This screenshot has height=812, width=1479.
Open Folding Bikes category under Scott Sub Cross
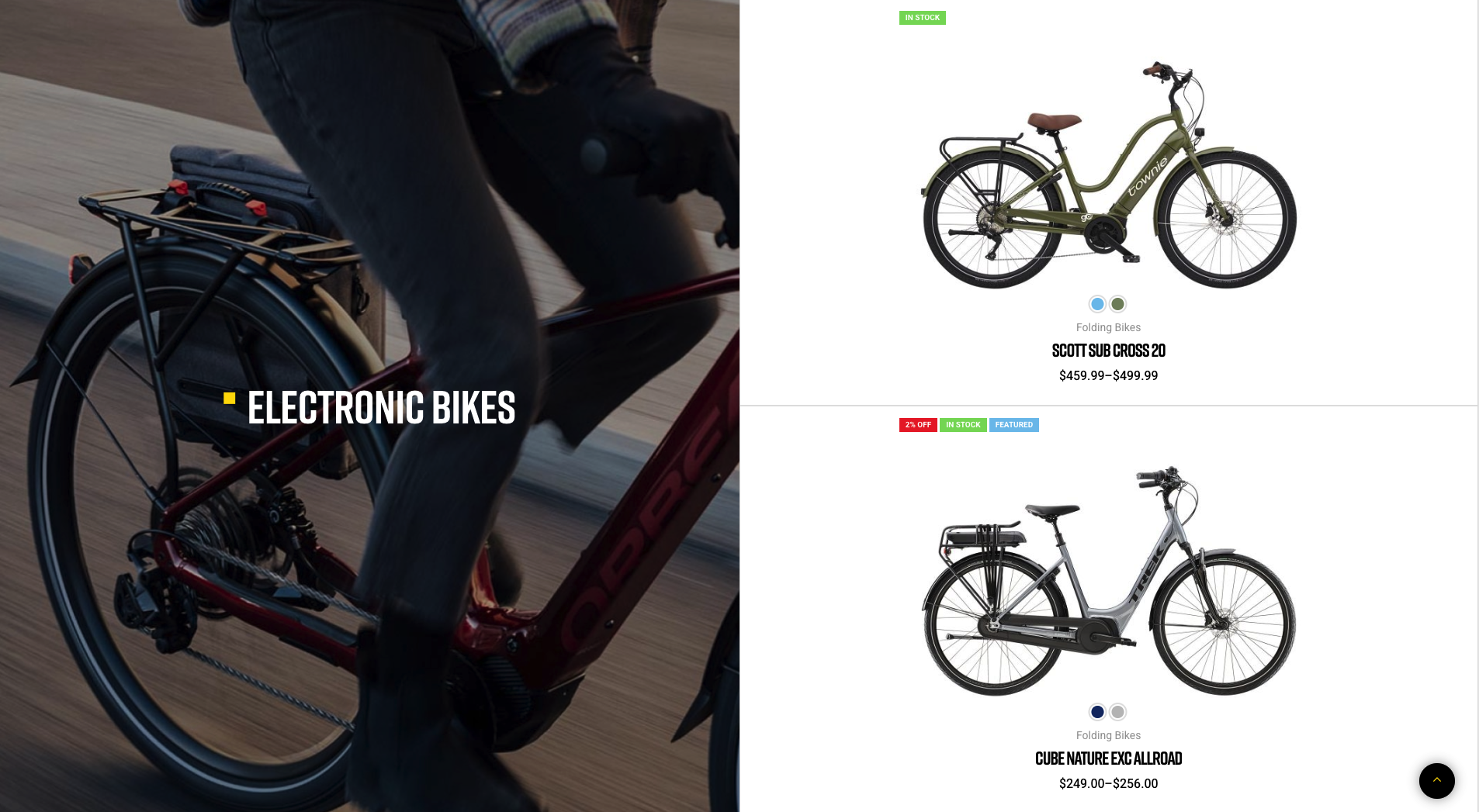click(1108, 327)
